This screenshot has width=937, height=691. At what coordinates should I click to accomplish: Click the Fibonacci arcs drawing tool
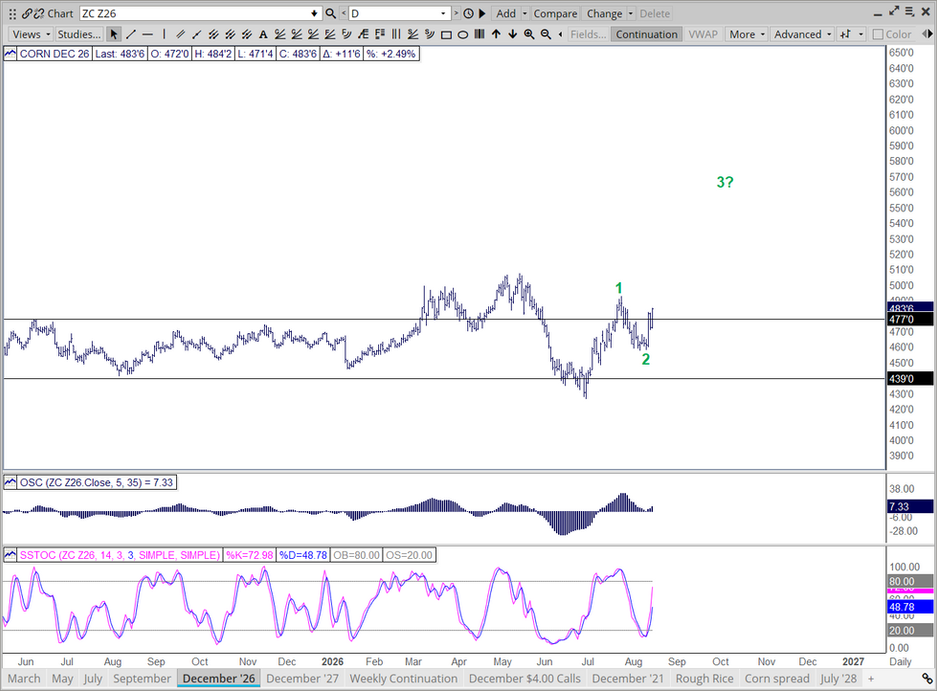click(346, 34)
